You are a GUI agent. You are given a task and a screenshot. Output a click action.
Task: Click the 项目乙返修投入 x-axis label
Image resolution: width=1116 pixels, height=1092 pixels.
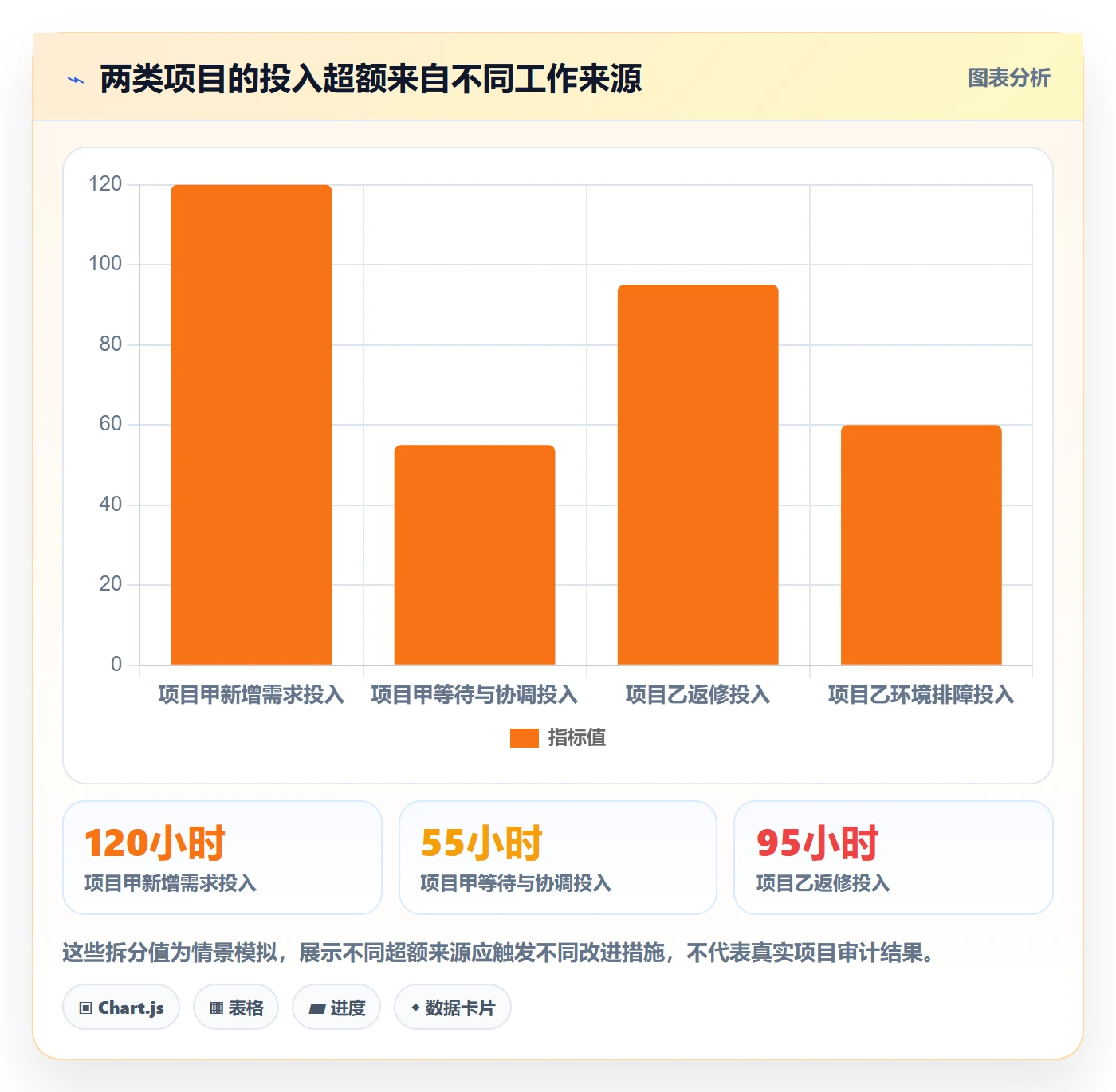tap(697, 695)
